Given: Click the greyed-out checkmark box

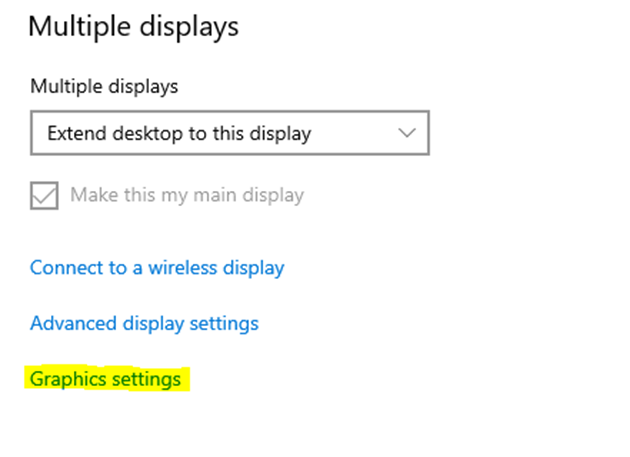Looking at the screenshot, I should (45, 194).
